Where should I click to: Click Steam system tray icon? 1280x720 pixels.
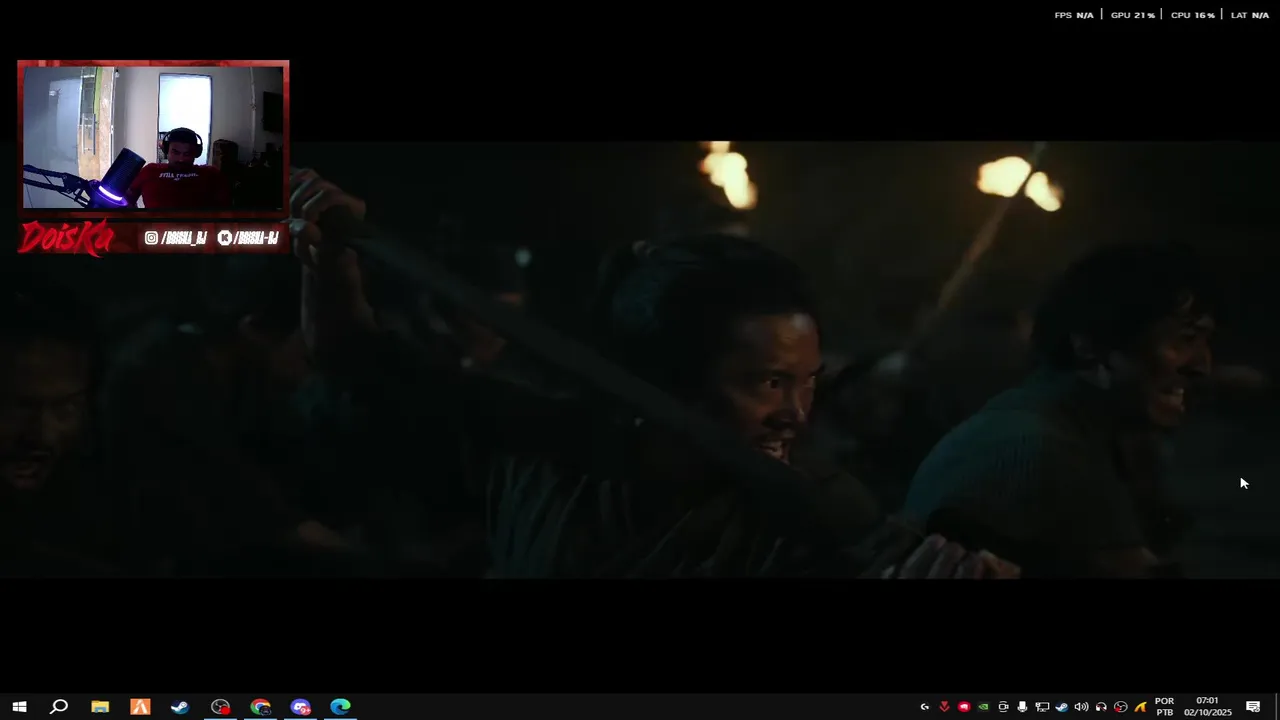tap(1061, 707)
